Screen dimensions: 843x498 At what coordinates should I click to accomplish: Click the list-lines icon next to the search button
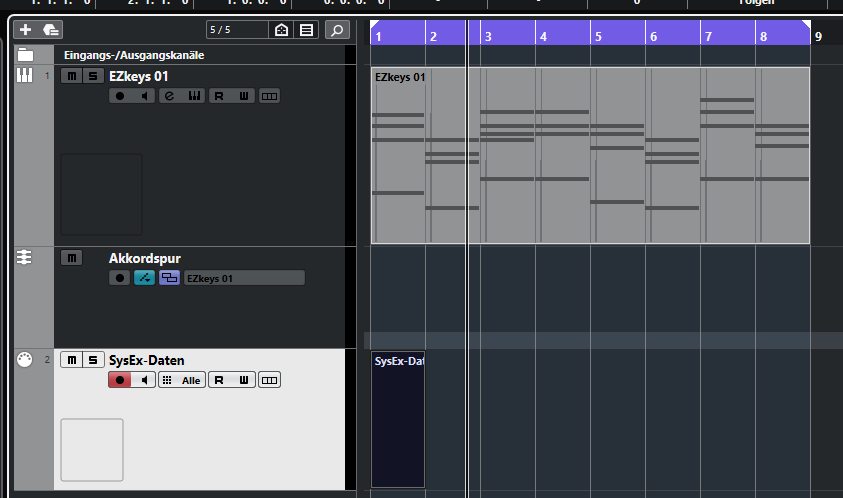point(306,30)
